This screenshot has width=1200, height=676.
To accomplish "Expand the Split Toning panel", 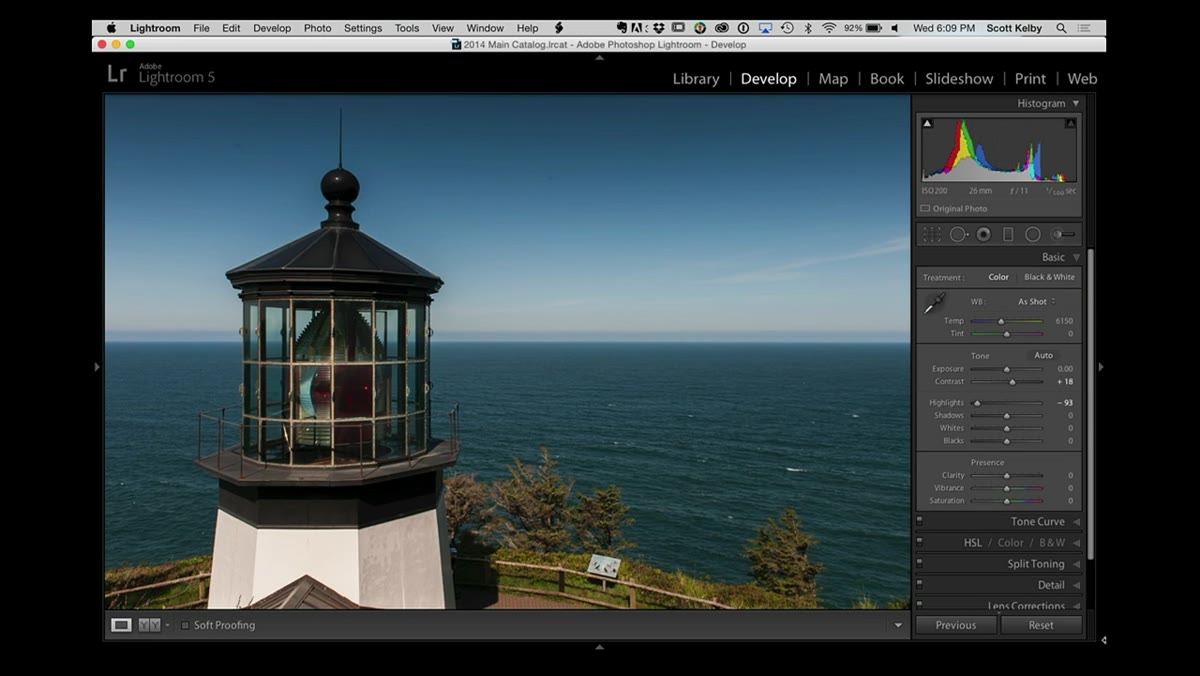I will coord(1076,564).
